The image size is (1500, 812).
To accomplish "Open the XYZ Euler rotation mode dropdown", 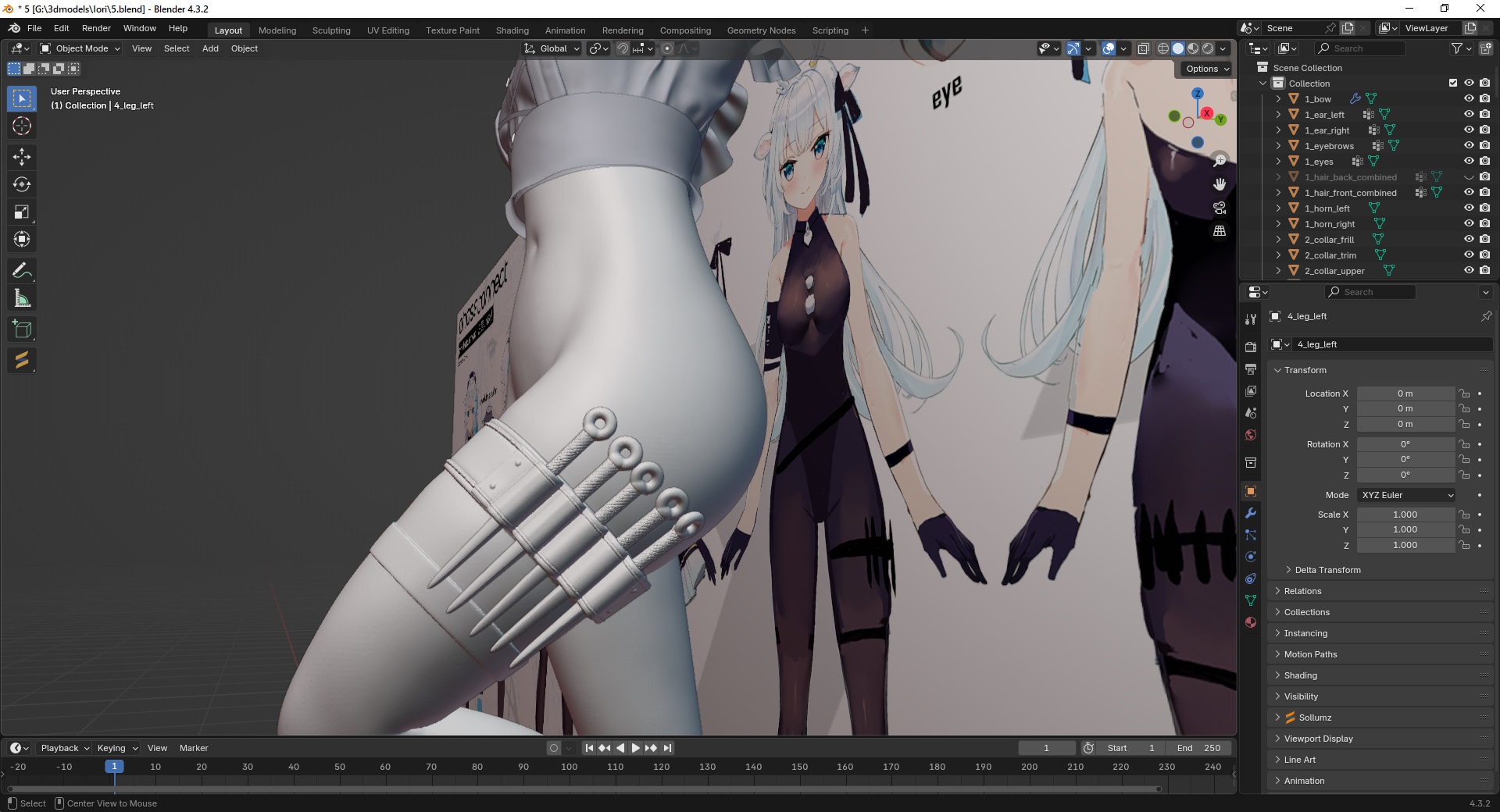I will click(1406, 495).
